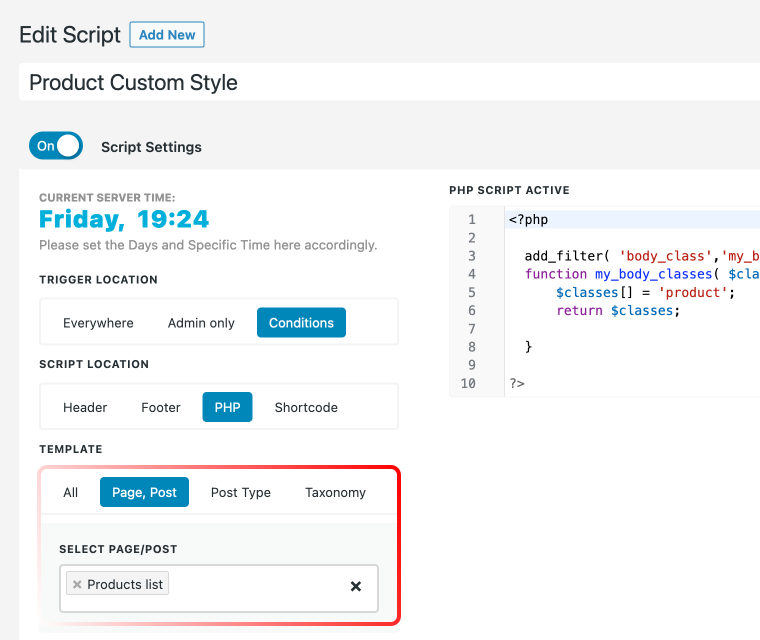The height and width of the screenshot is (640, 760).
Task: Remove the Products list tag
Action: coord(77,585)
